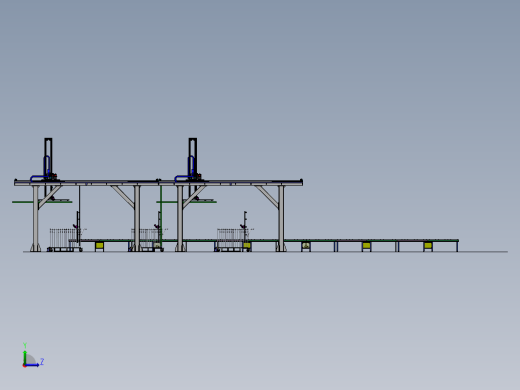Select the rightmost gray support column
This screenshot has width=520, height=390.
coord(281,218)
